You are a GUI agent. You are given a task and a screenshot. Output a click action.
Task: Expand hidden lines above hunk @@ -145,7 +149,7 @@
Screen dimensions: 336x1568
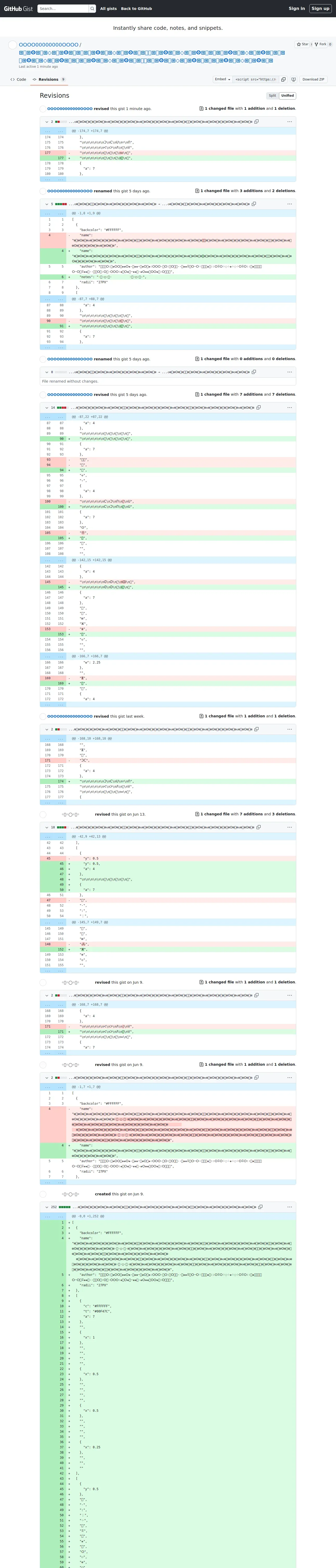coord(54,922)
